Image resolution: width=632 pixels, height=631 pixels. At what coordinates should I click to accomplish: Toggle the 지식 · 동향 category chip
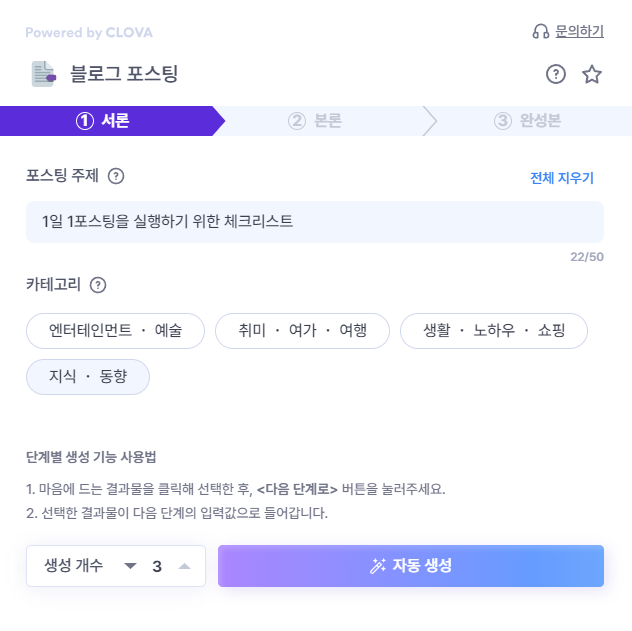[x=88, y=377]
